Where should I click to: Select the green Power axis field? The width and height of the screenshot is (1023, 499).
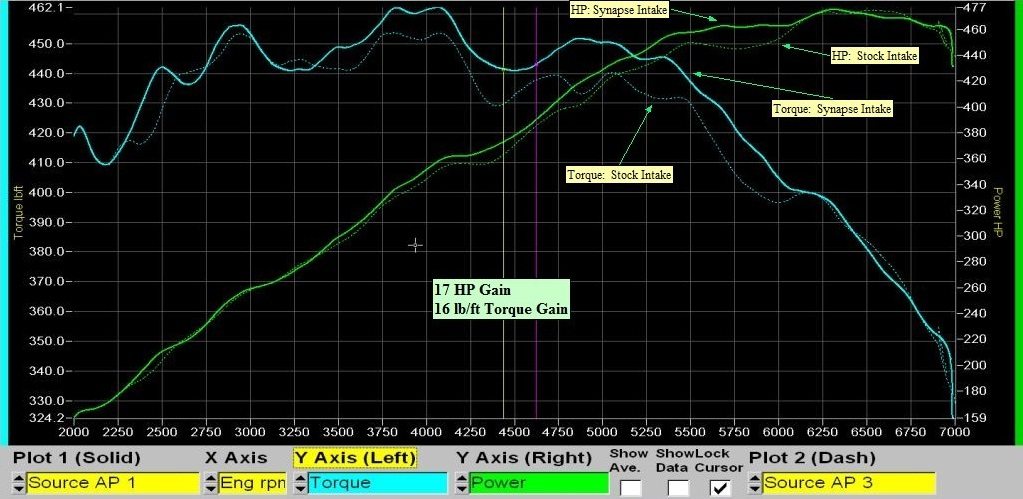538,483
